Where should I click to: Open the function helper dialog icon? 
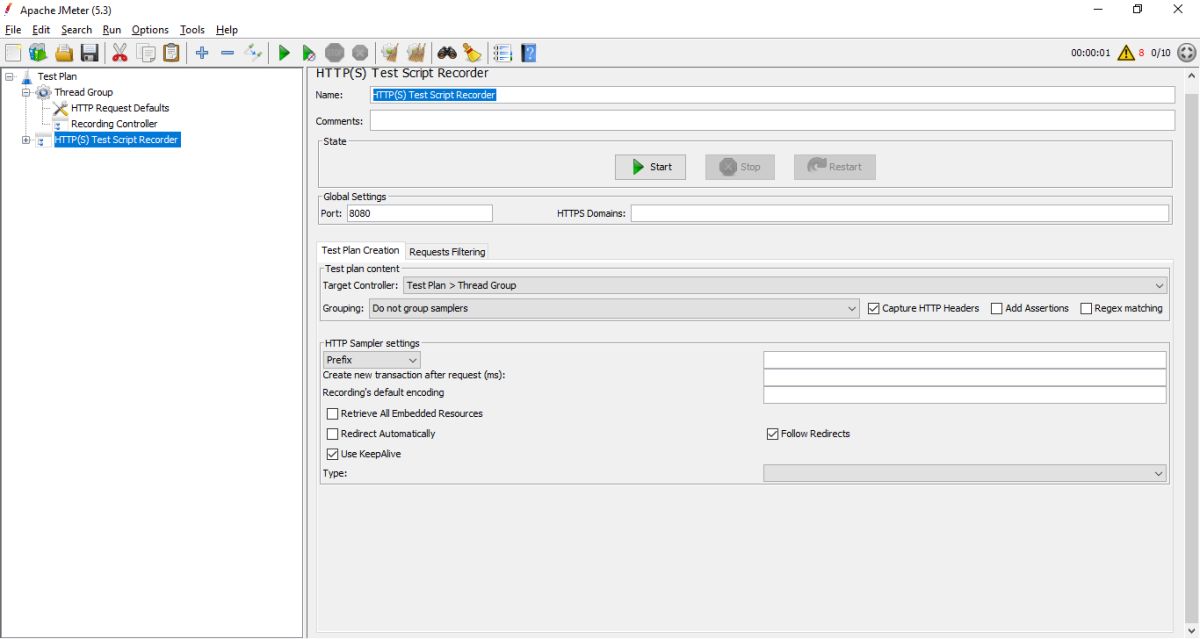tap(503, 53)
